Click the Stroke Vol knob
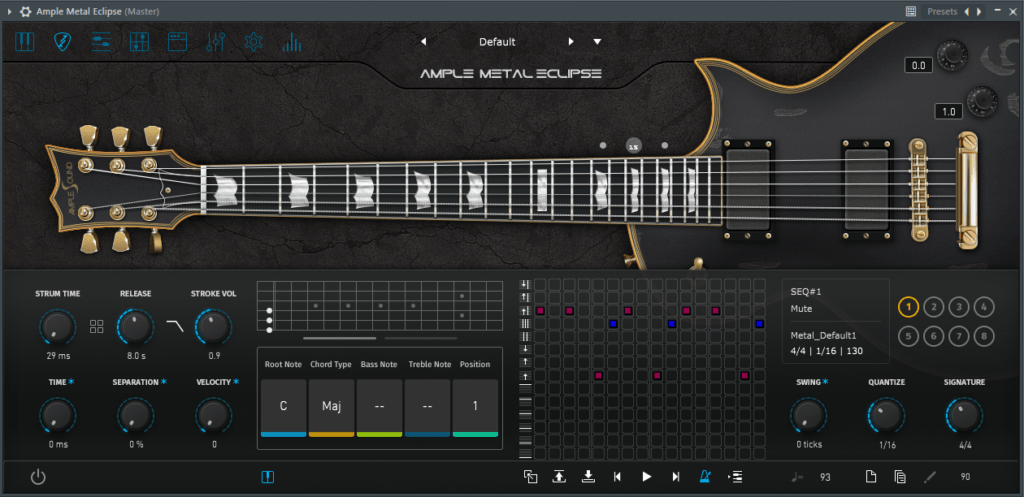The width and height of the screenshot is (1024, 497). click(214, 327)
